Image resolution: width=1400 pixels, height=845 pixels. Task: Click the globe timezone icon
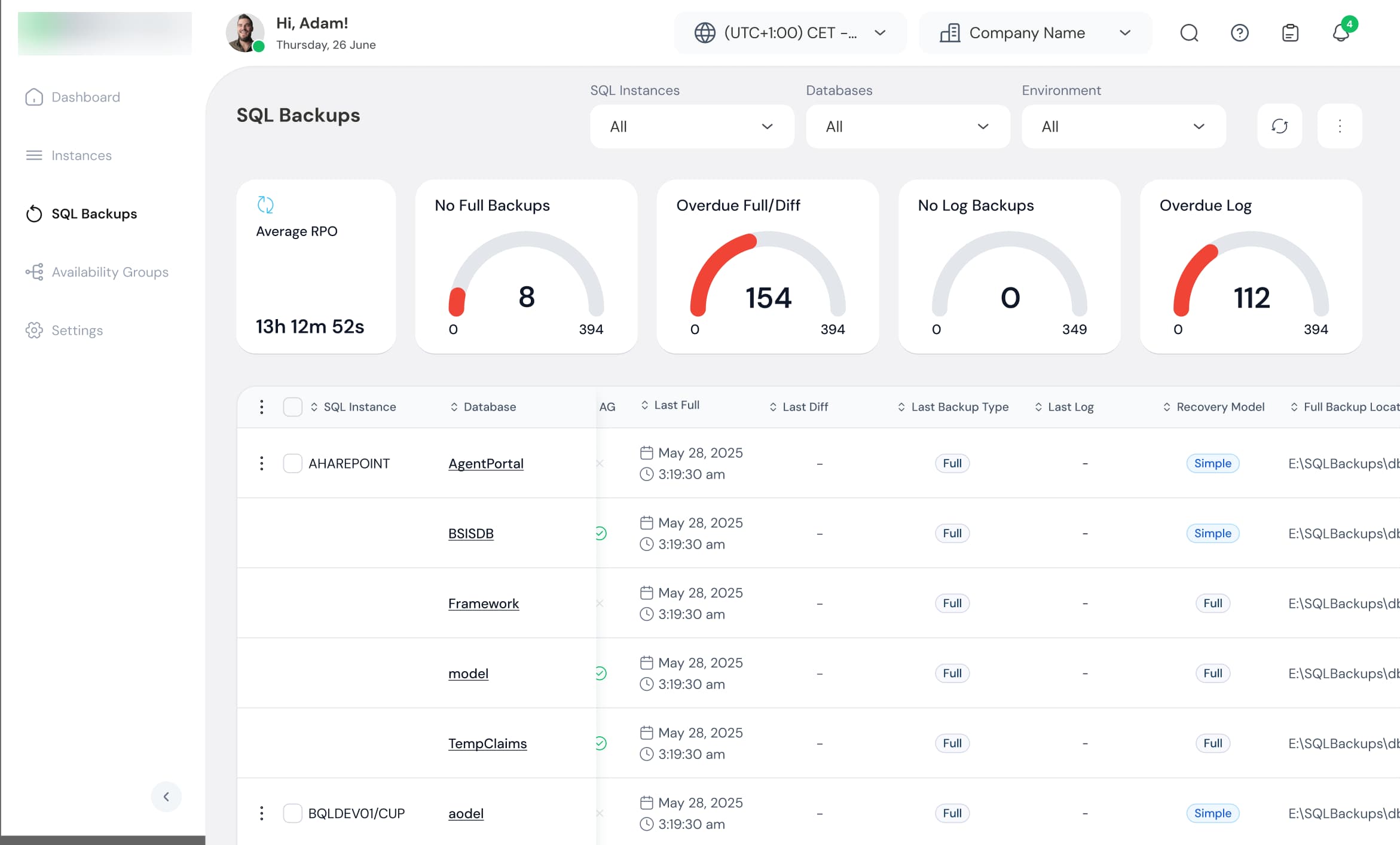[705, 33]
